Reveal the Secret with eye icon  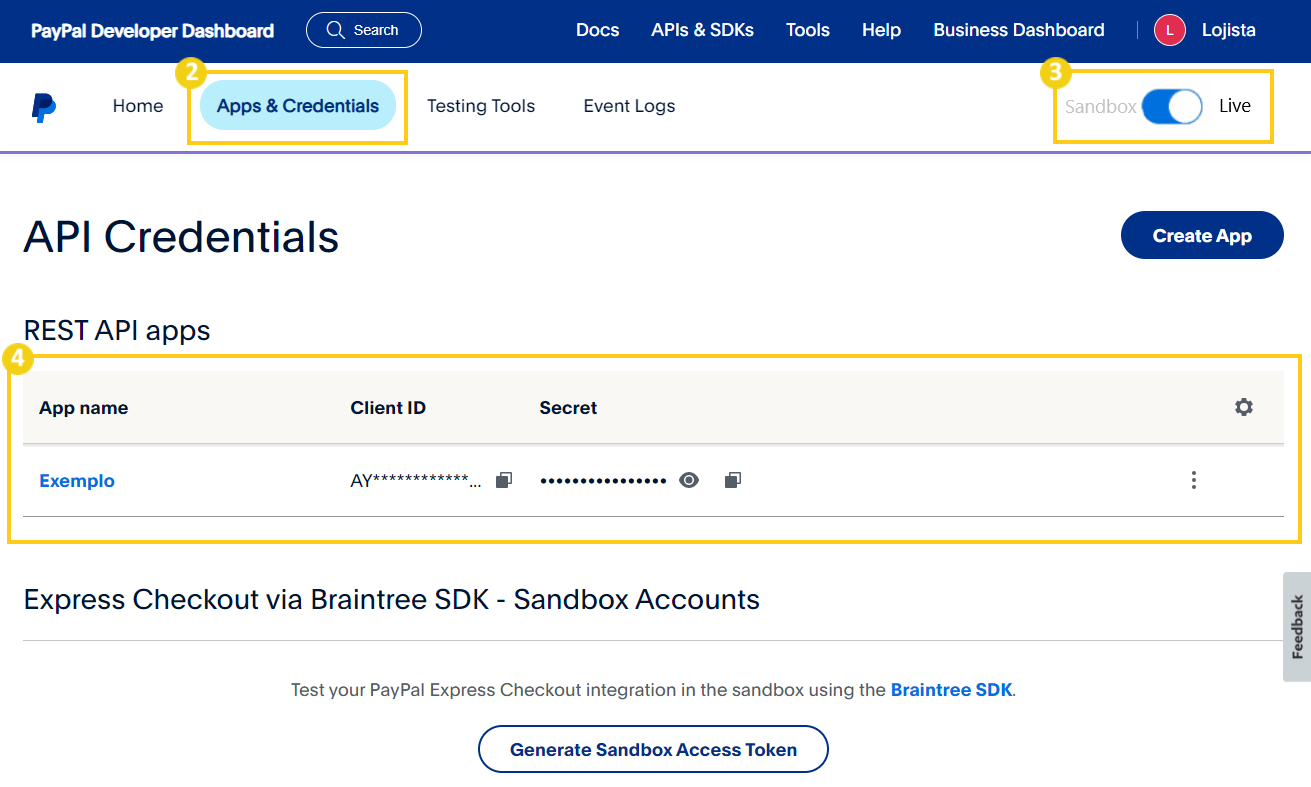(689, 480)
